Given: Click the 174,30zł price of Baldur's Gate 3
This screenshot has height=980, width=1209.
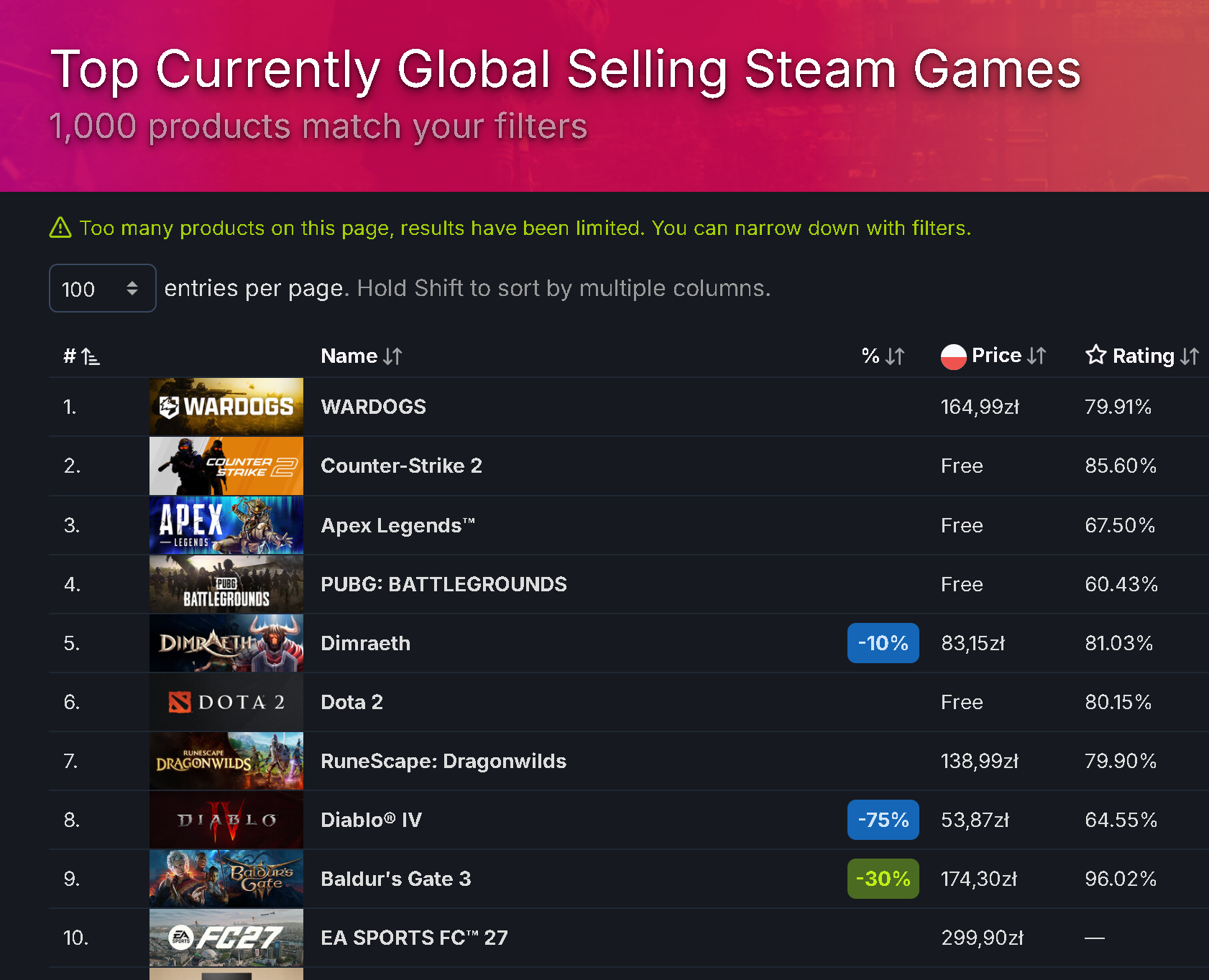Looking at the screenshot, I should pyautogui.click(x=979, y=879).
